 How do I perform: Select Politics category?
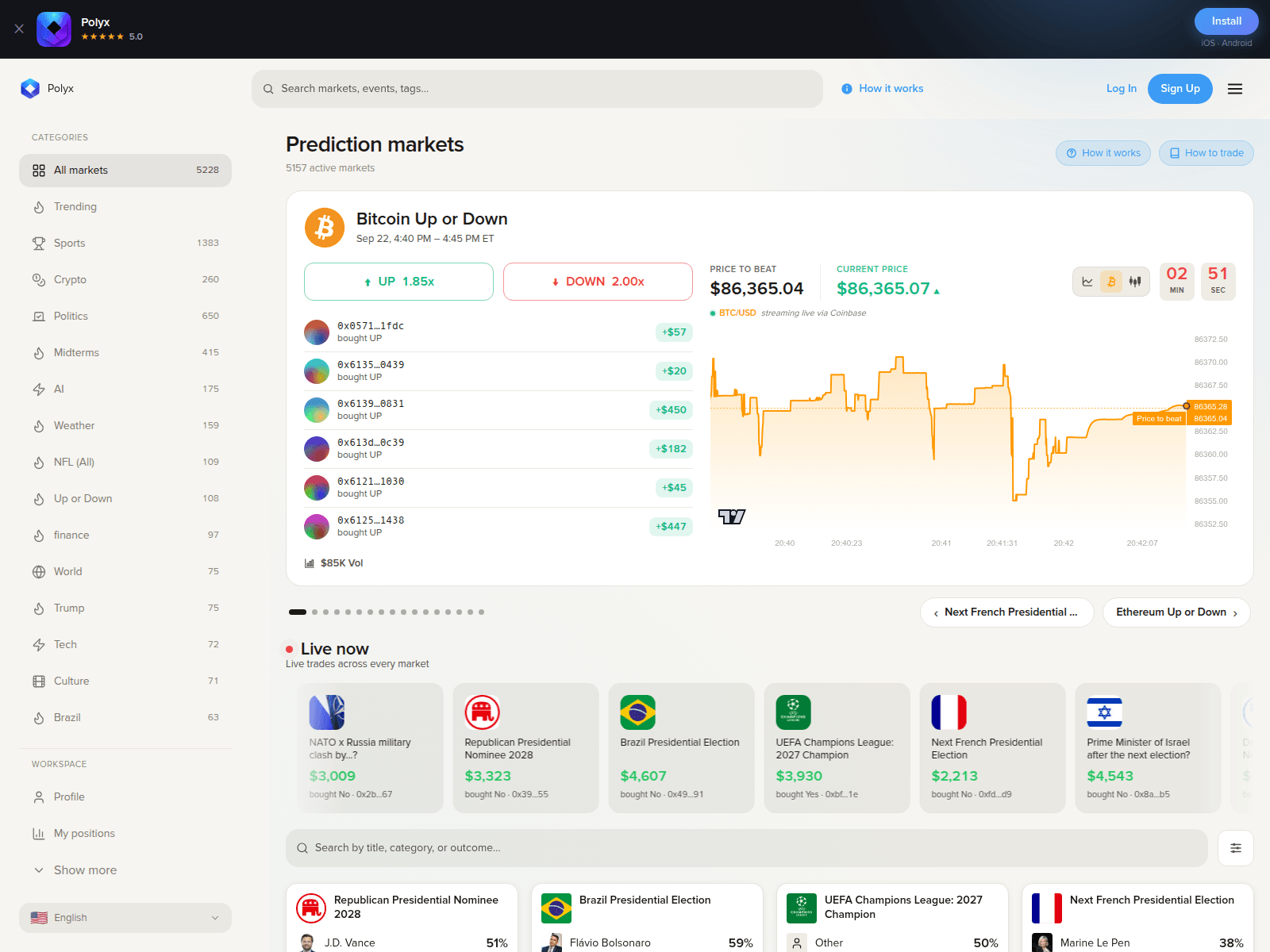point(125,317)
